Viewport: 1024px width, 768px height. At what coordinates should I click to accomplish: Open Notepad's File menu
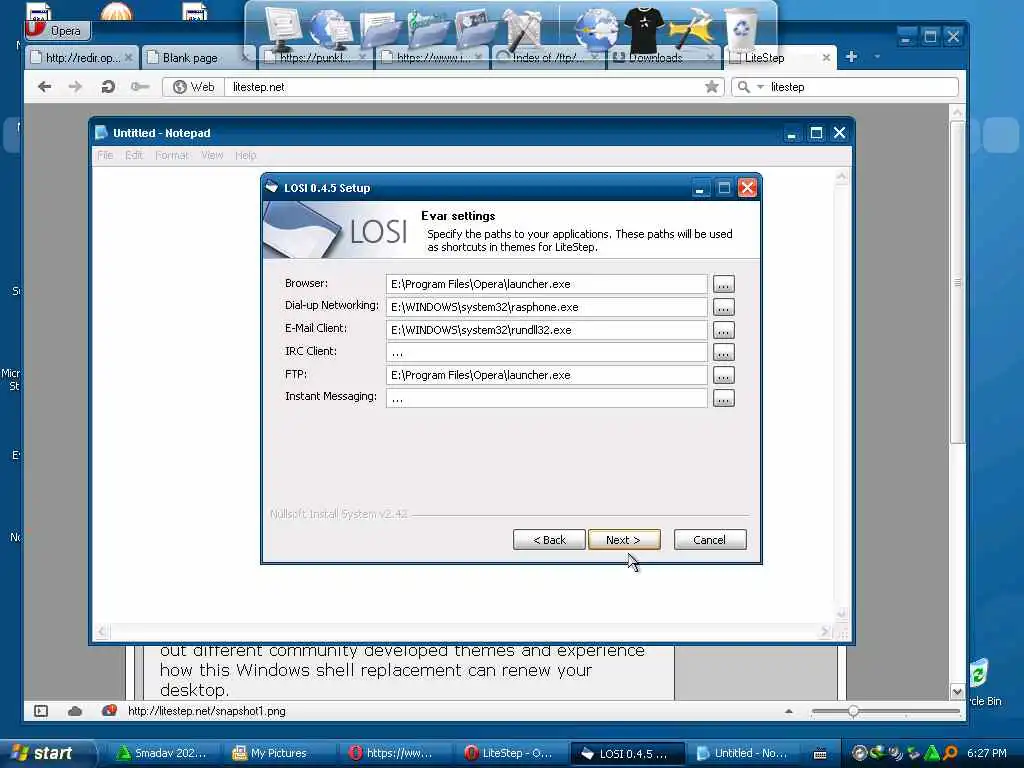(x=105, y=155)
